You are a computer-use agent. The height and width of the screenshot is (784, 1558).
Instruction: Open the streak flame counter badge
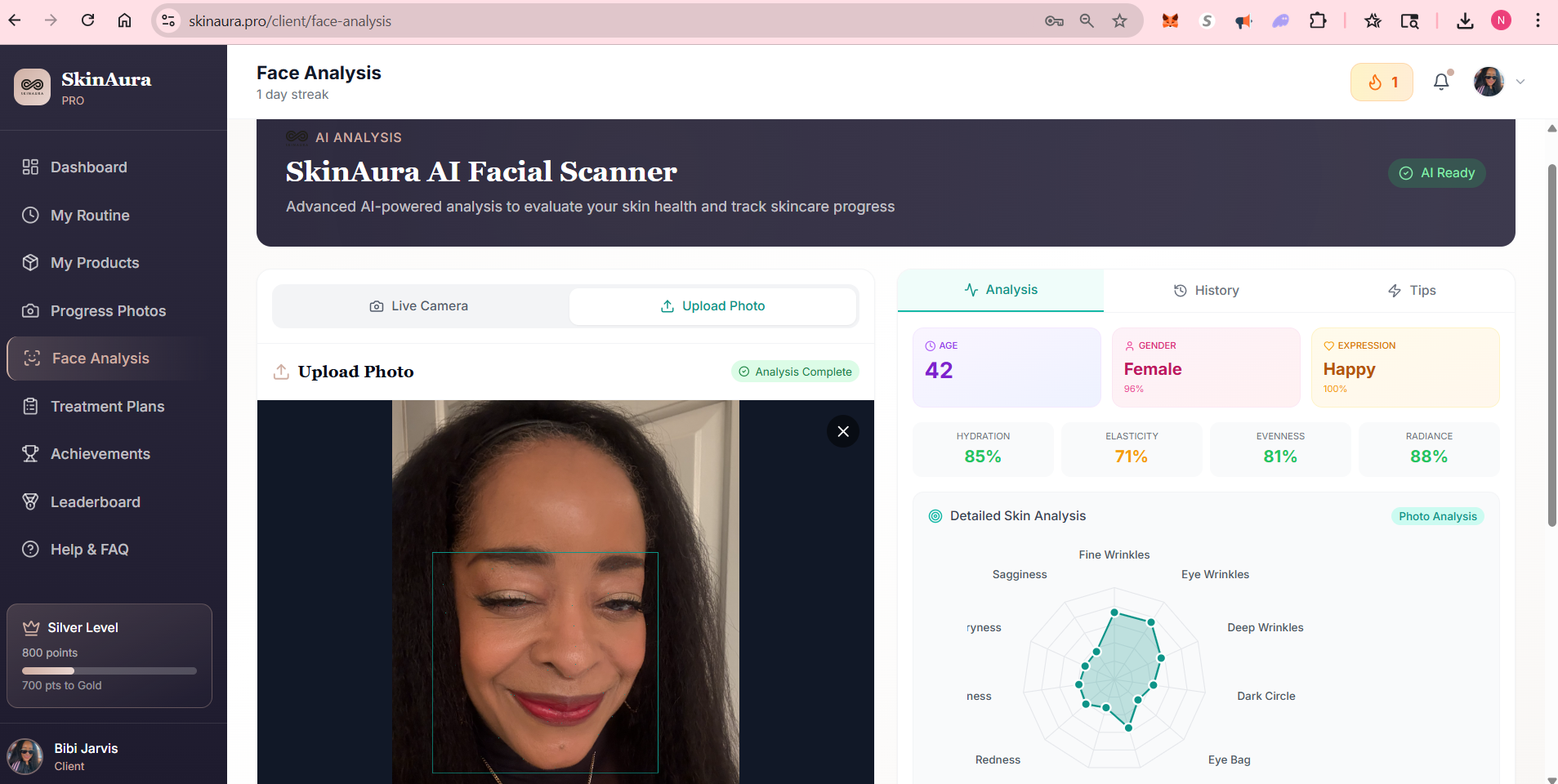pyautogui.click(x=1382, y=82)
